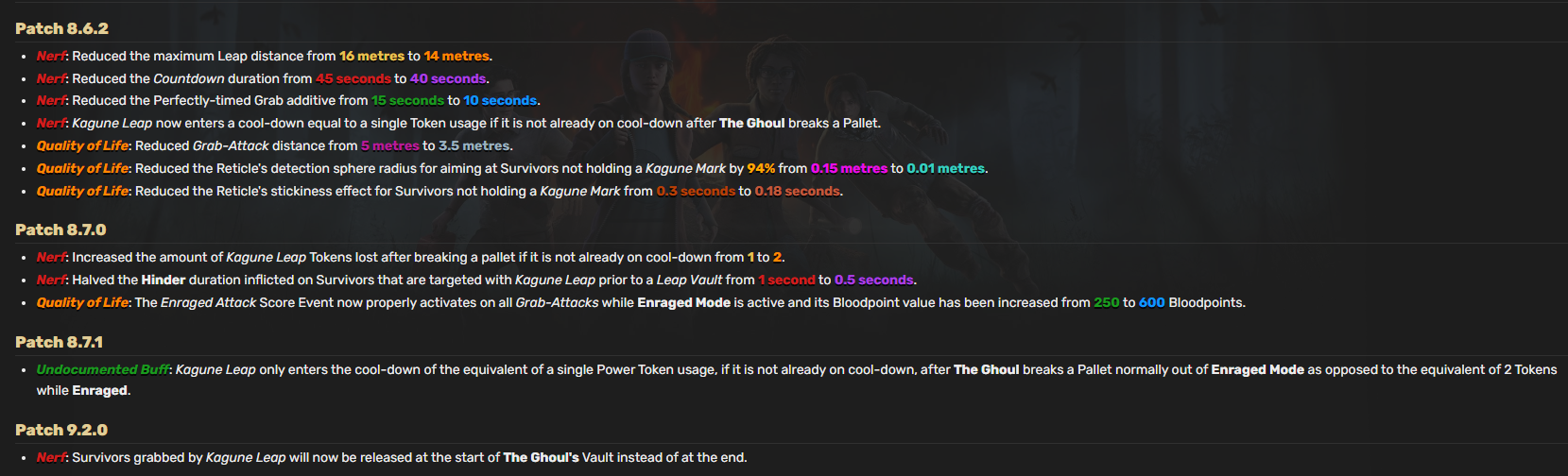The image size is (1568, 476).
Task: Click the green '15 seconds' Grab additive value
Action: (407, 100)
